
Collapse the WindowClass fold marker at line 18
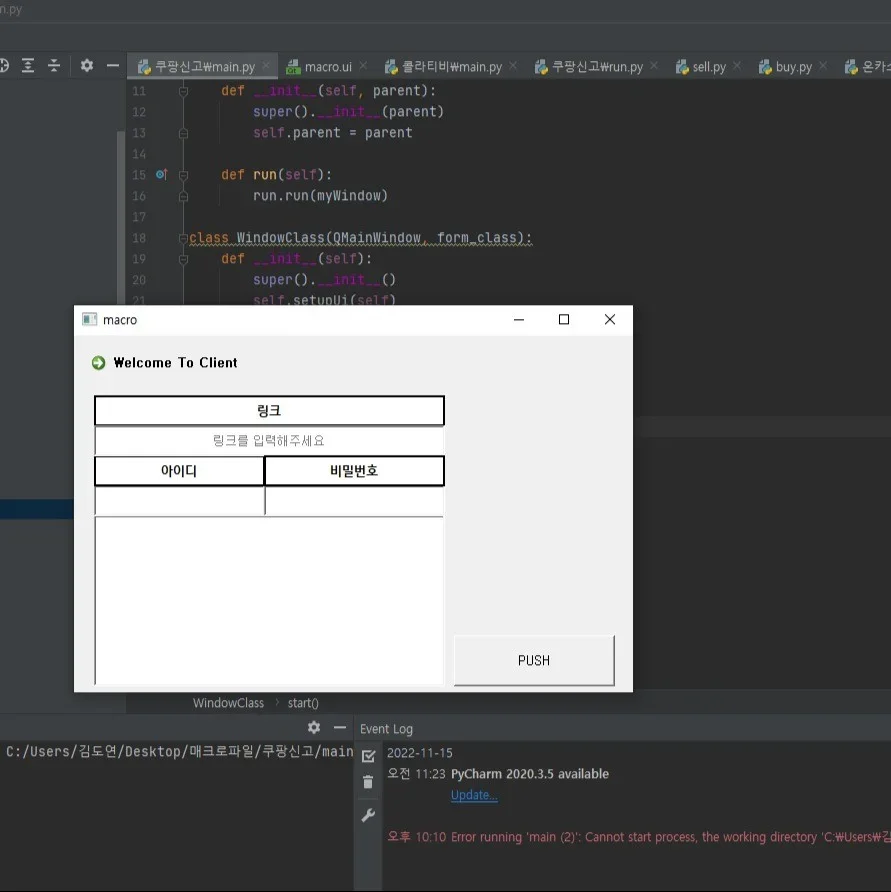coord(183,238)
